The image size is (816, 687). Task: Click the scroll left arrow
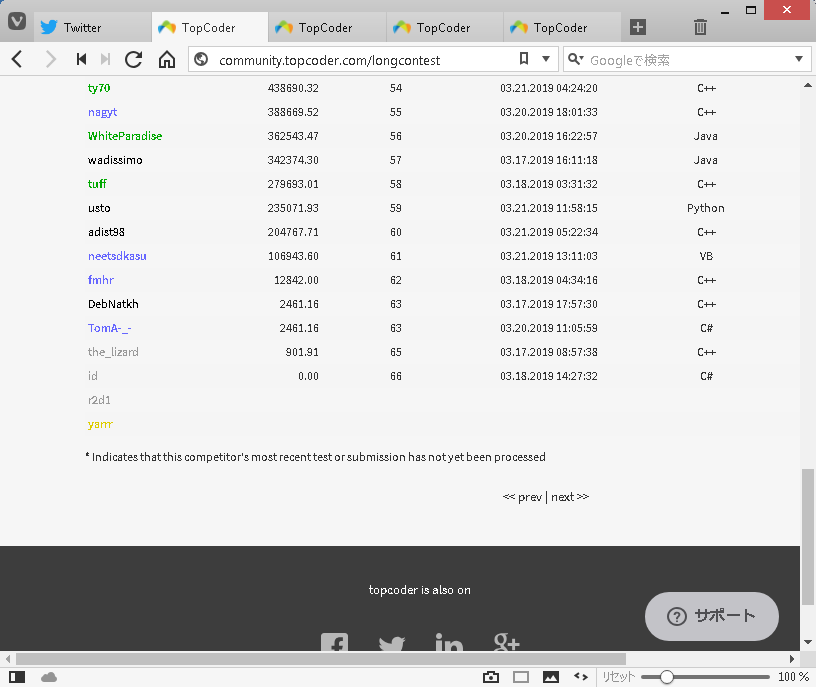click(x=8, y=659)
